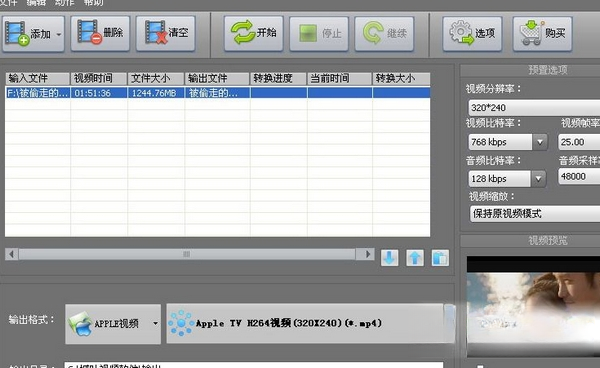Viewport: 600px width, 368px height.
Task: Open settings with the 选项 button
Action: click(472, 34)
